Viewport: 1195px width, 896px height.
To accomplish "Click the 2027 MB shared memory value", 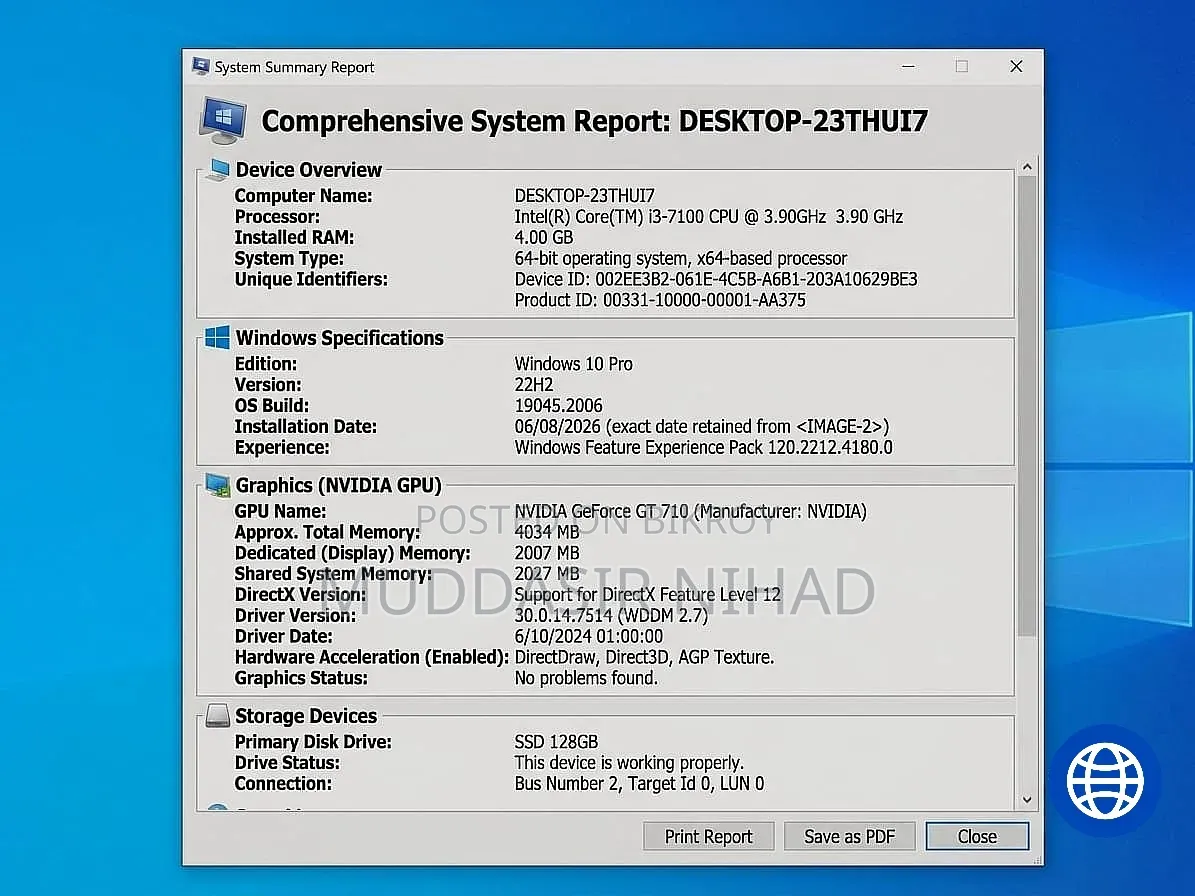I will coord(546,574).
